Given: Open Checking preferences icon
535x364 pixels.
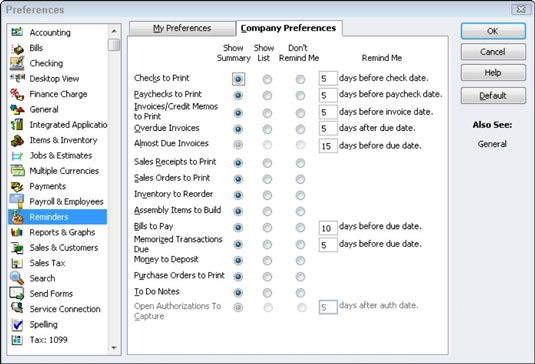Looking at the screenshot, I should 17,63.
